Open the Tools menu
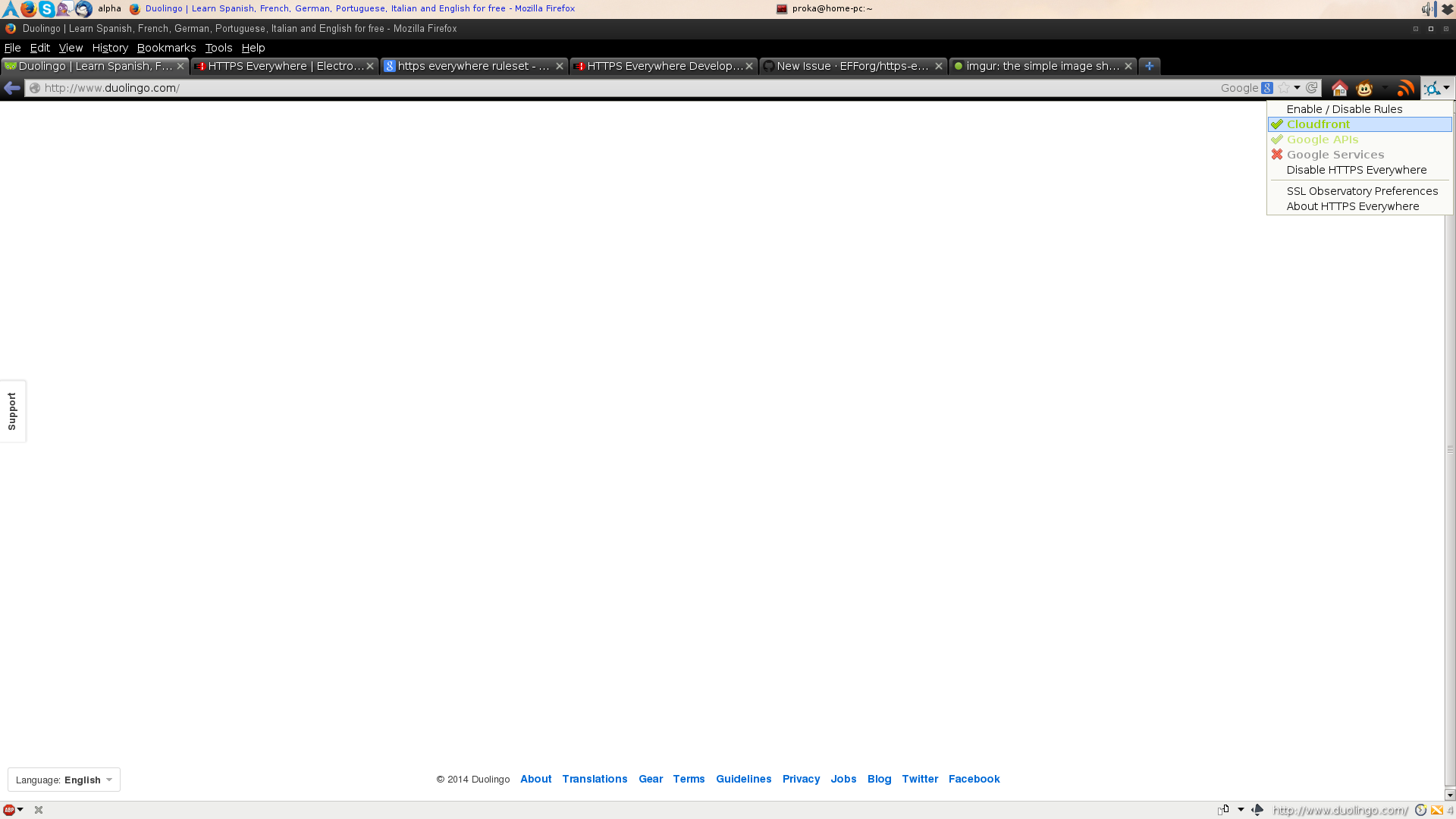 [x=218, y=48]
